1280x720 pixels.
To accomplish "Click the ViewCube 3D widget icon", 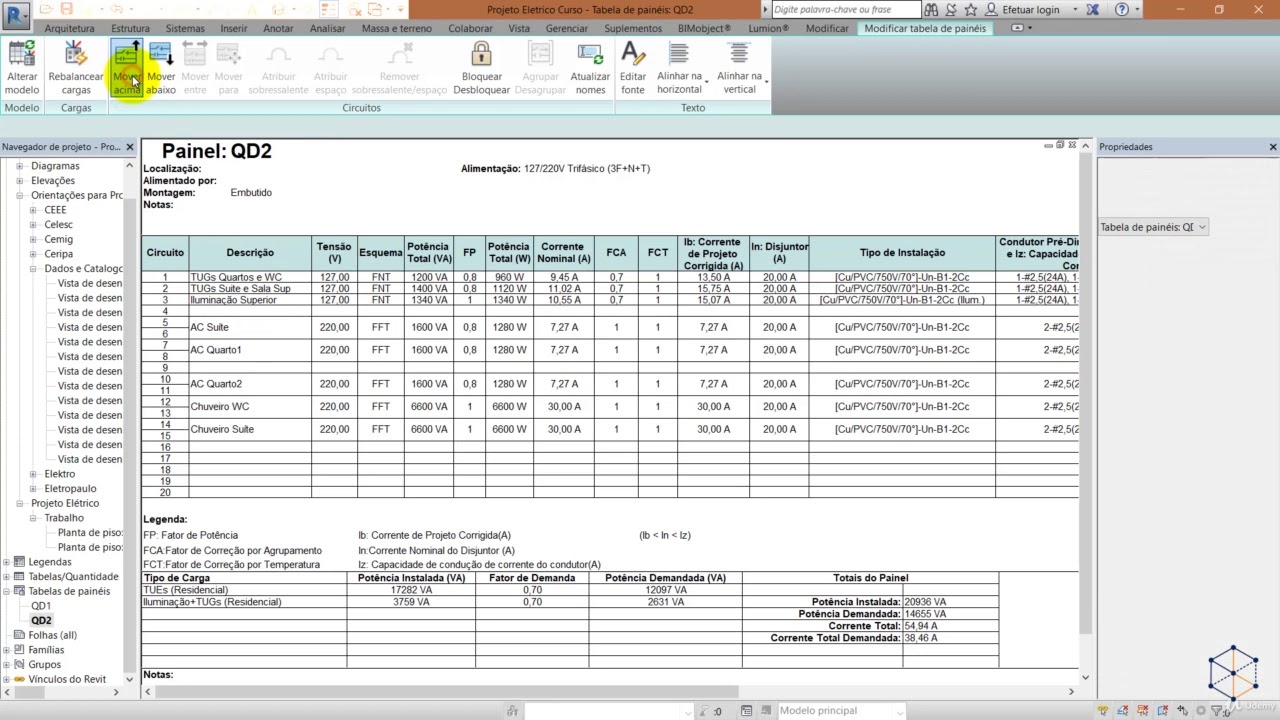I will [x=1232, y=672].
